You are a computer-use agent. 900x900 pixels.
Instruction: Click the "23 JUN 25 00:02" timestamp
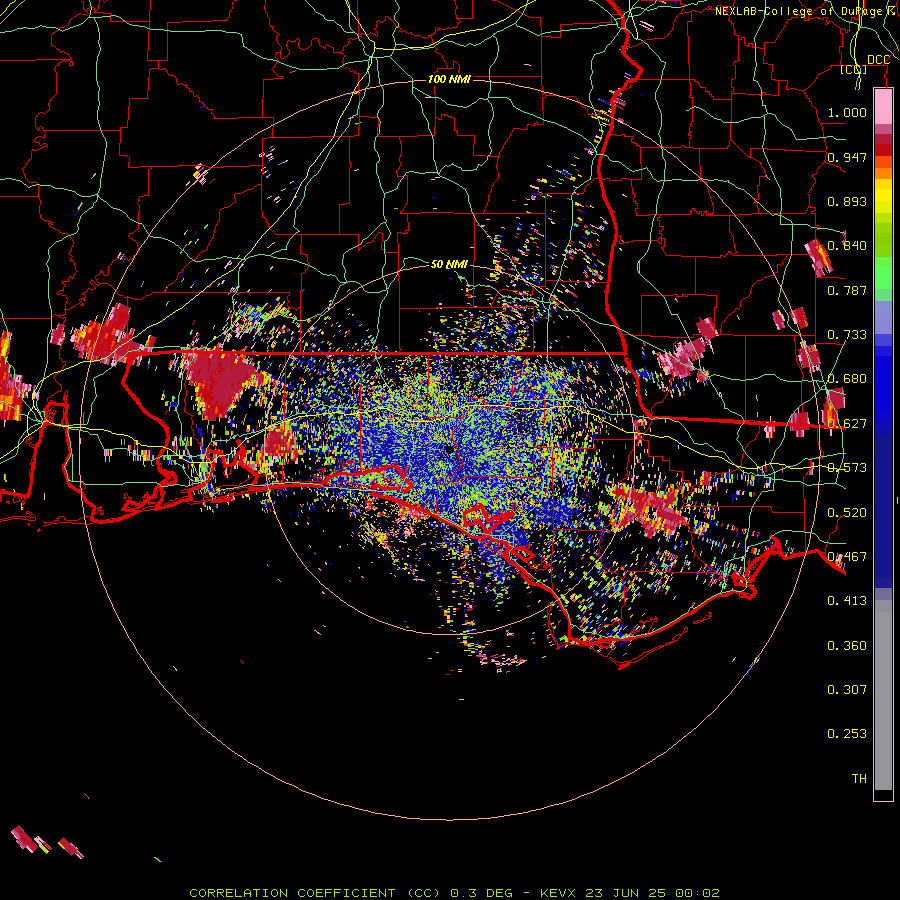(x=652, y=893)
